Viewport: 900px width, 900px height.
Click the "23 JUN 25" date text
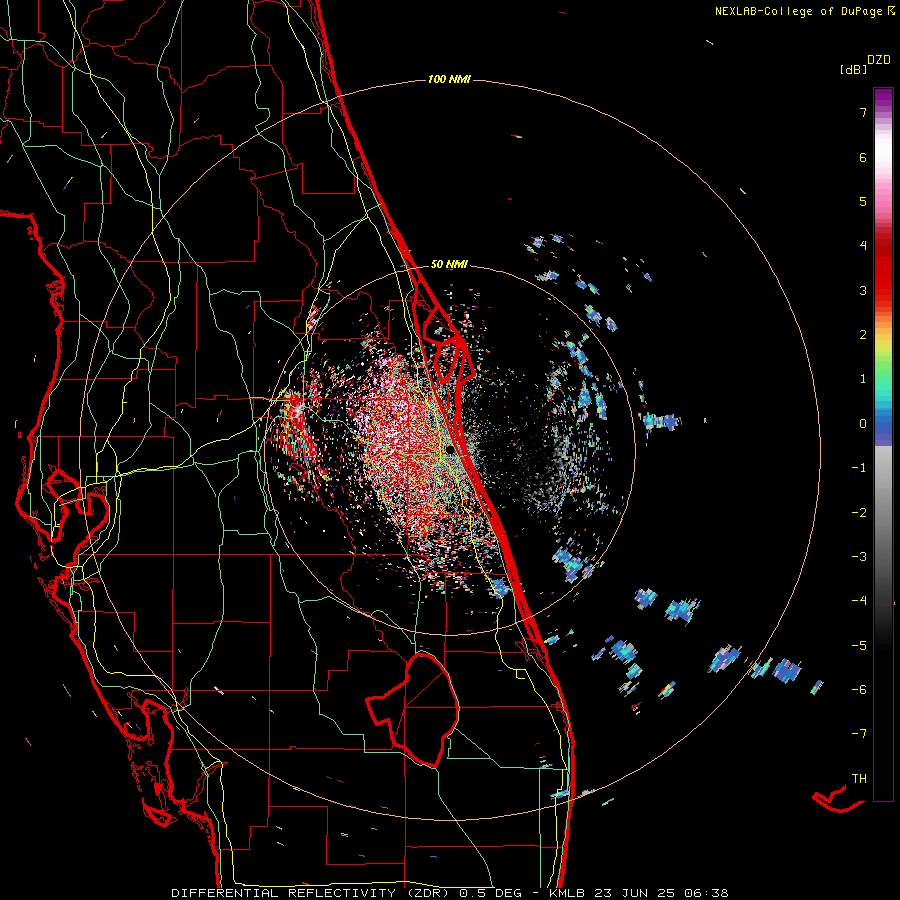pyautogui.click(x=635, y=893)
